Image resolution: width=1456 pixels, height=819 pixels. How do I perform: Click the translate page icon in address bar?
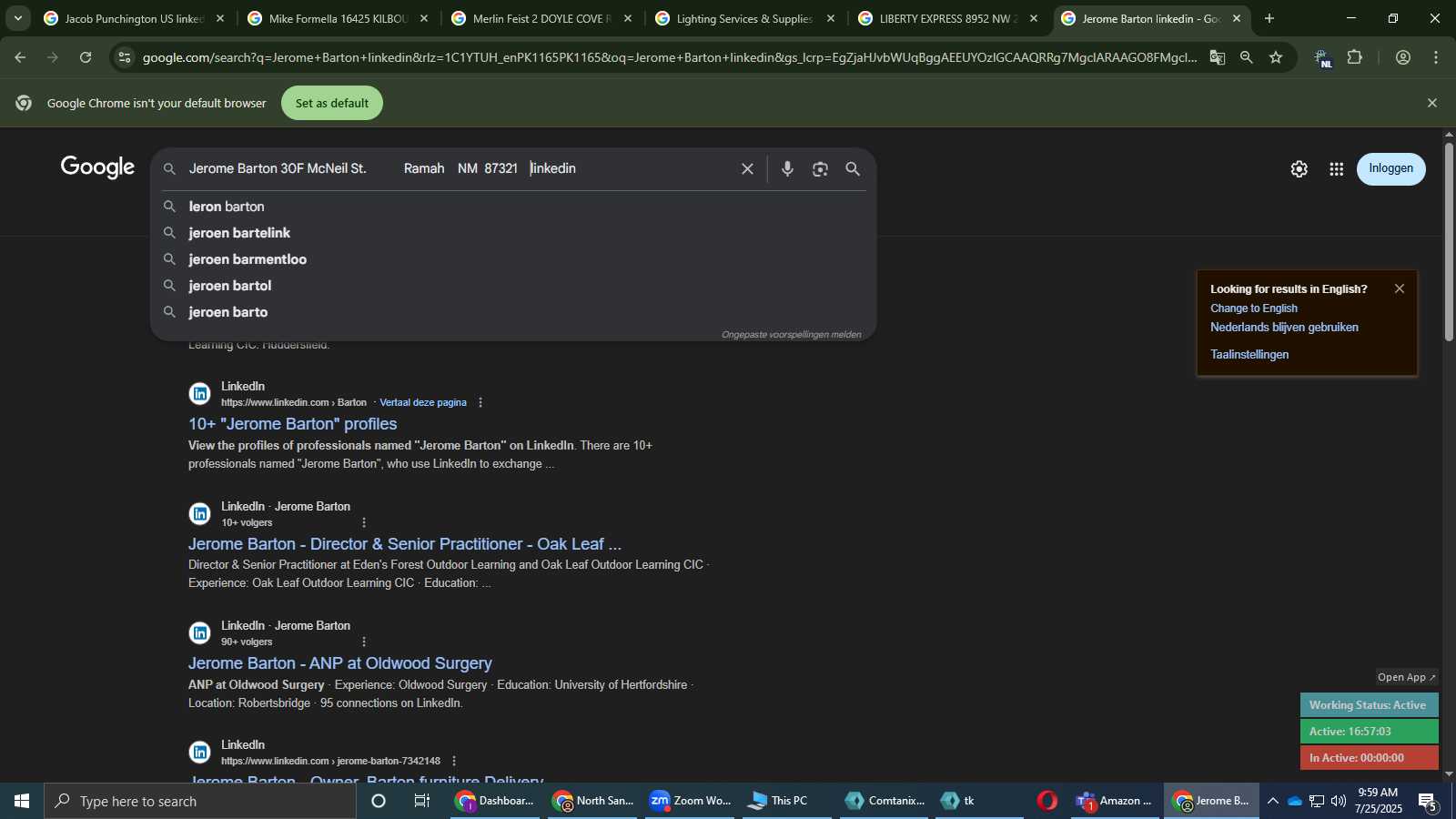[1217, 57]
